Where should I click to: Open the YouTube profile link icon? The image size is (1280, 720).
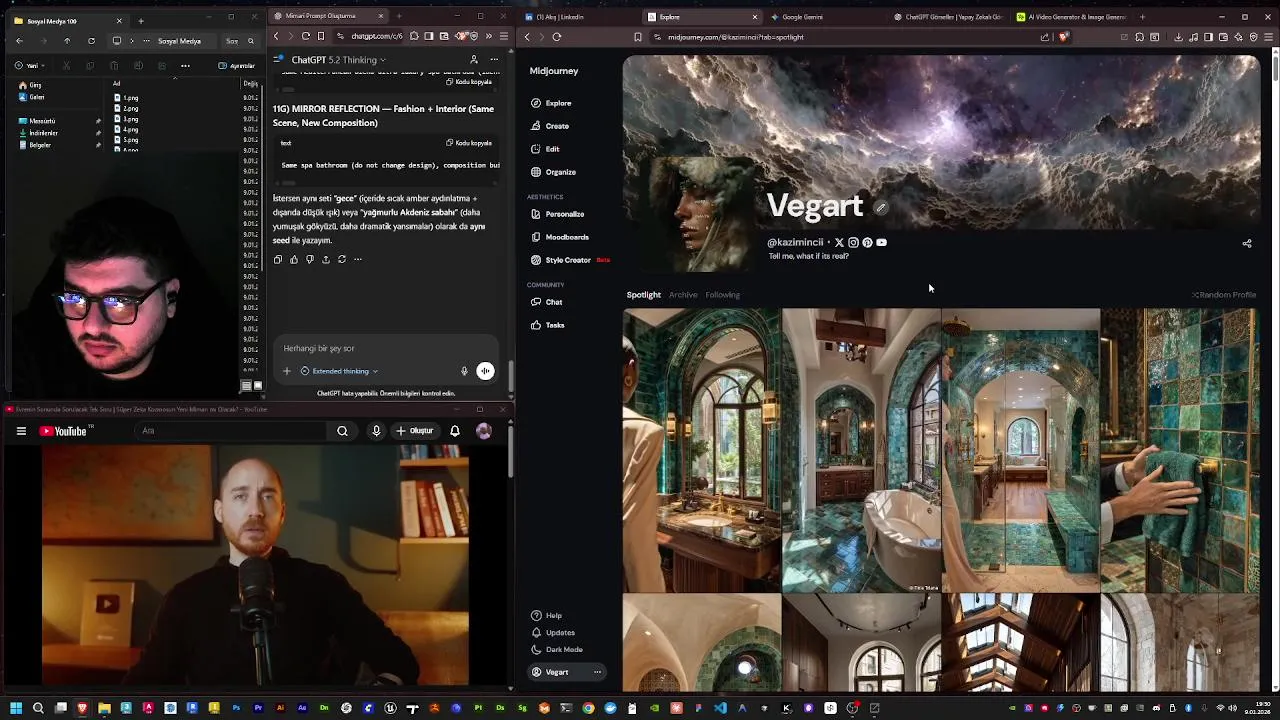[x=881, y=242]
